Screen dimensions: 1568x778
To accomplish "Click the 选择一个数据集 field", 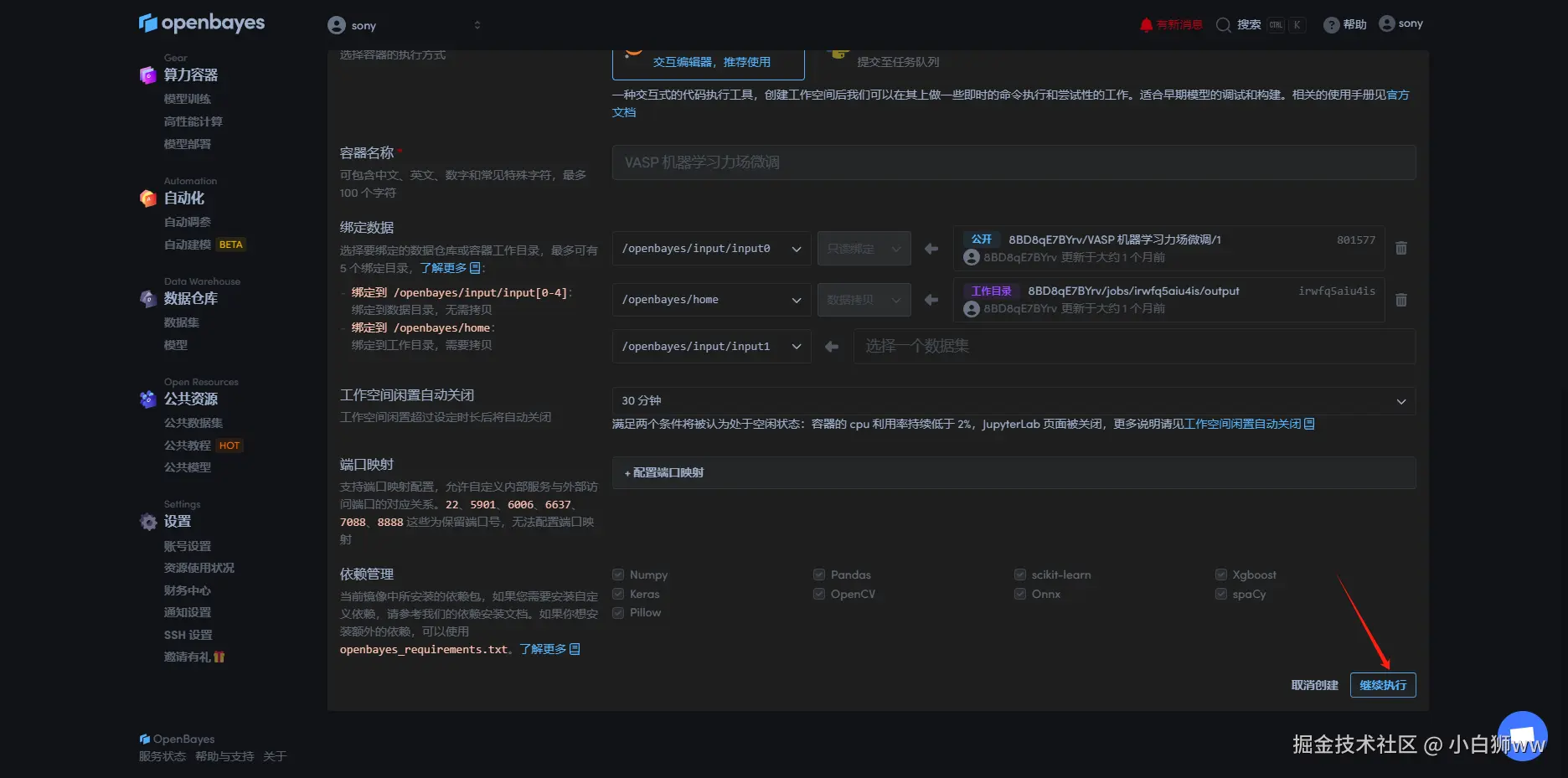I will pyautogui.click(x=1134, y=347).
